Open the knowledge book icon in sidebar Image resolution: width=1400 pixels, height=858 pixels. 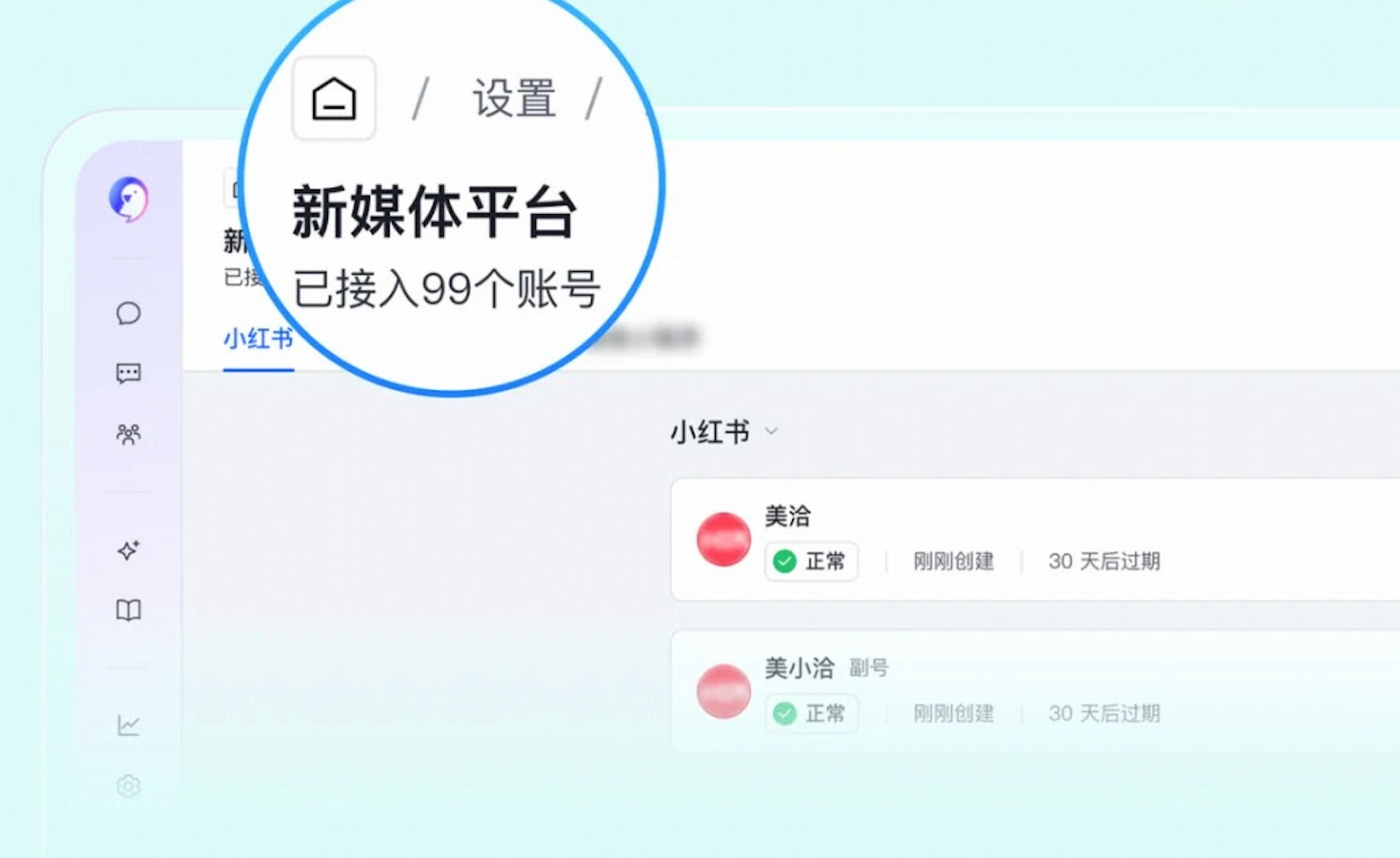(128, 611)
